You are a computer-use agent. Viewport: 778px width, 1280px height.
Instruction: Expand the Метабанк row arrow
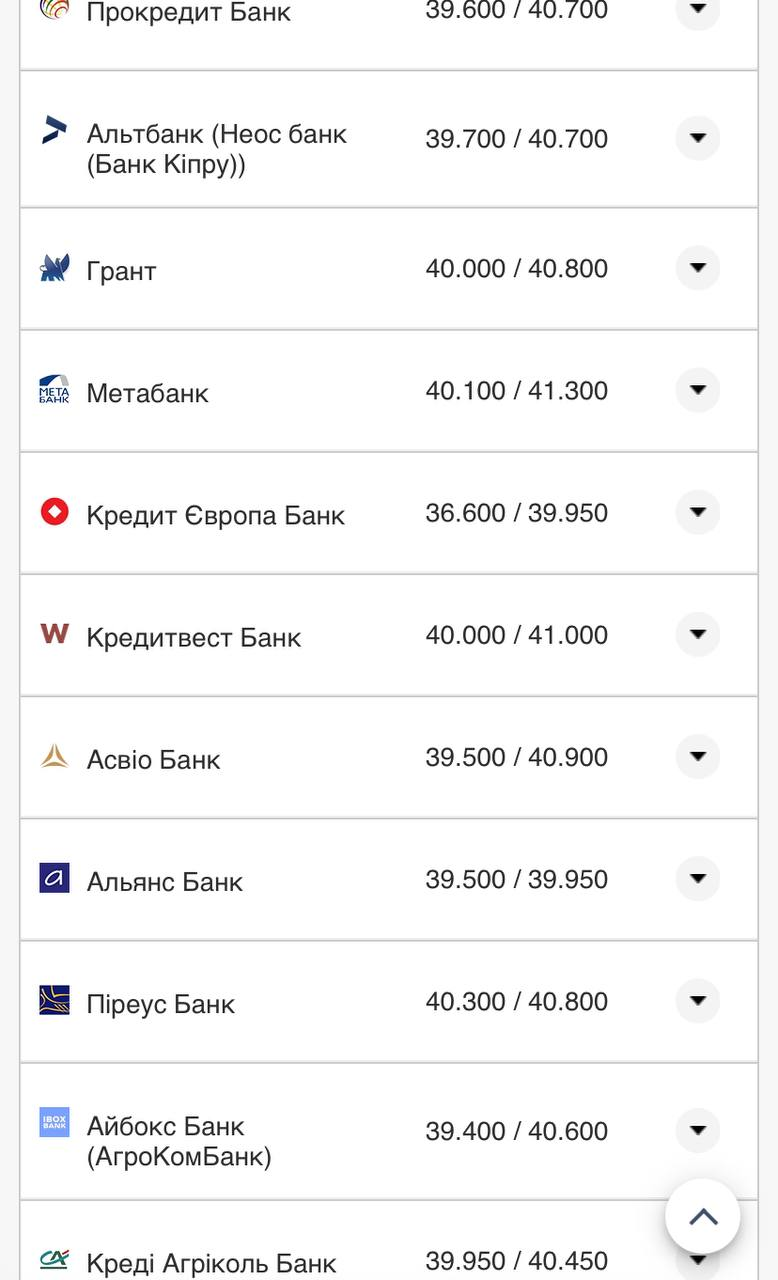697,390
